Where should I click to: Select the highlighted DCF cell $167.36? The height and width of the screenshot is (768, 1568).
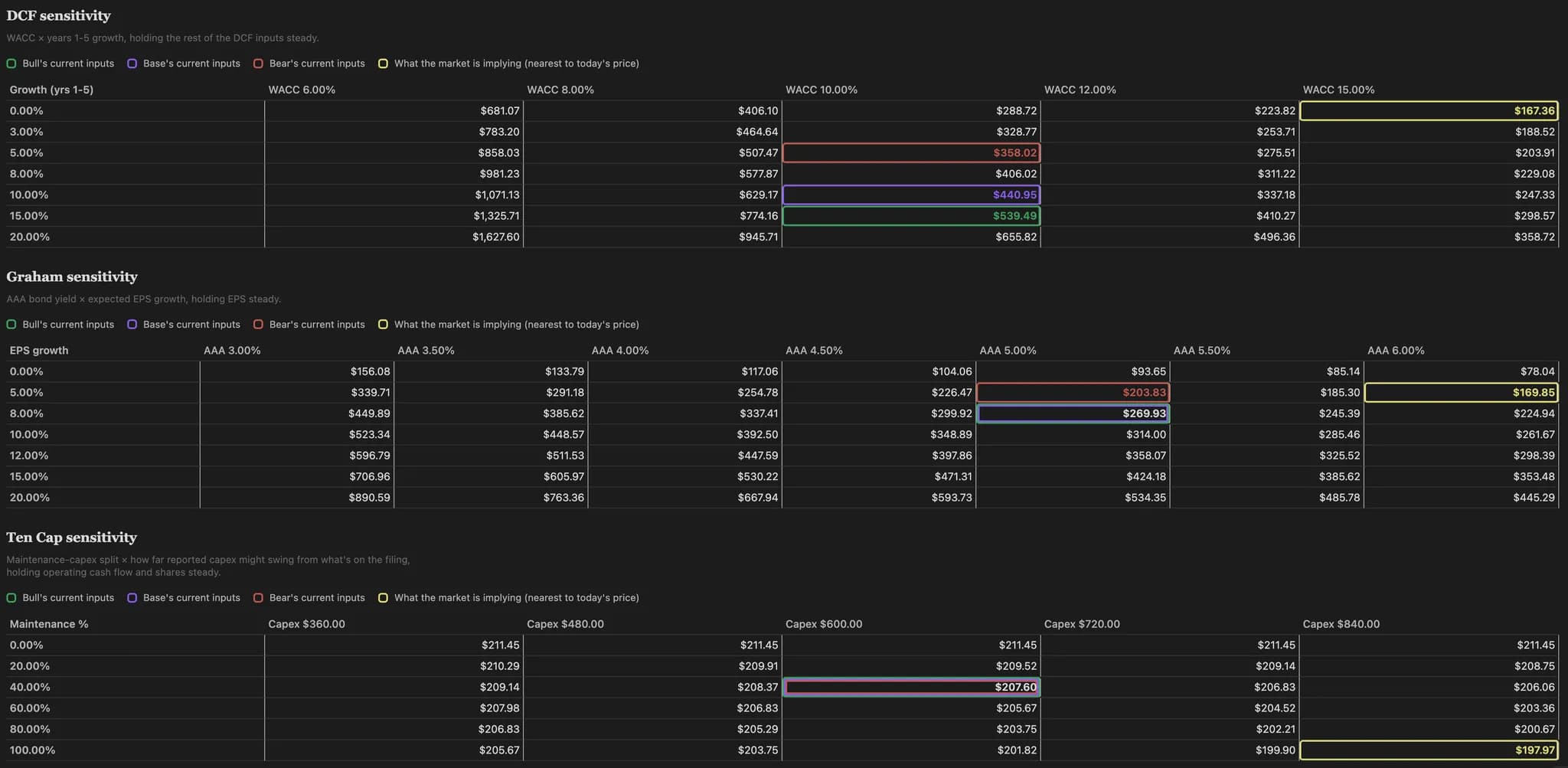coord(1429,111)
